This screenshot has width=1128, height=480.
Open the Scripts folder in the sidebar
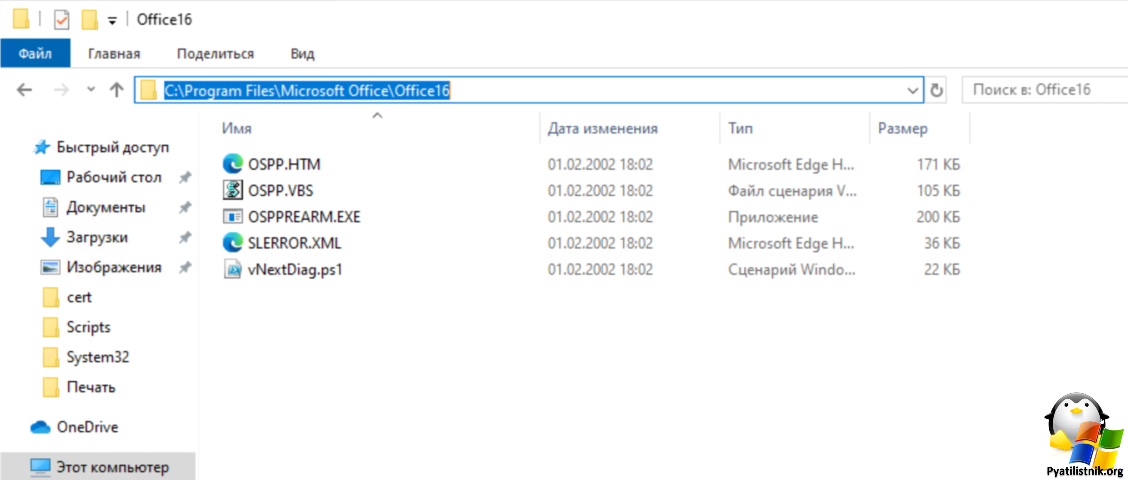tap(88, 327)
